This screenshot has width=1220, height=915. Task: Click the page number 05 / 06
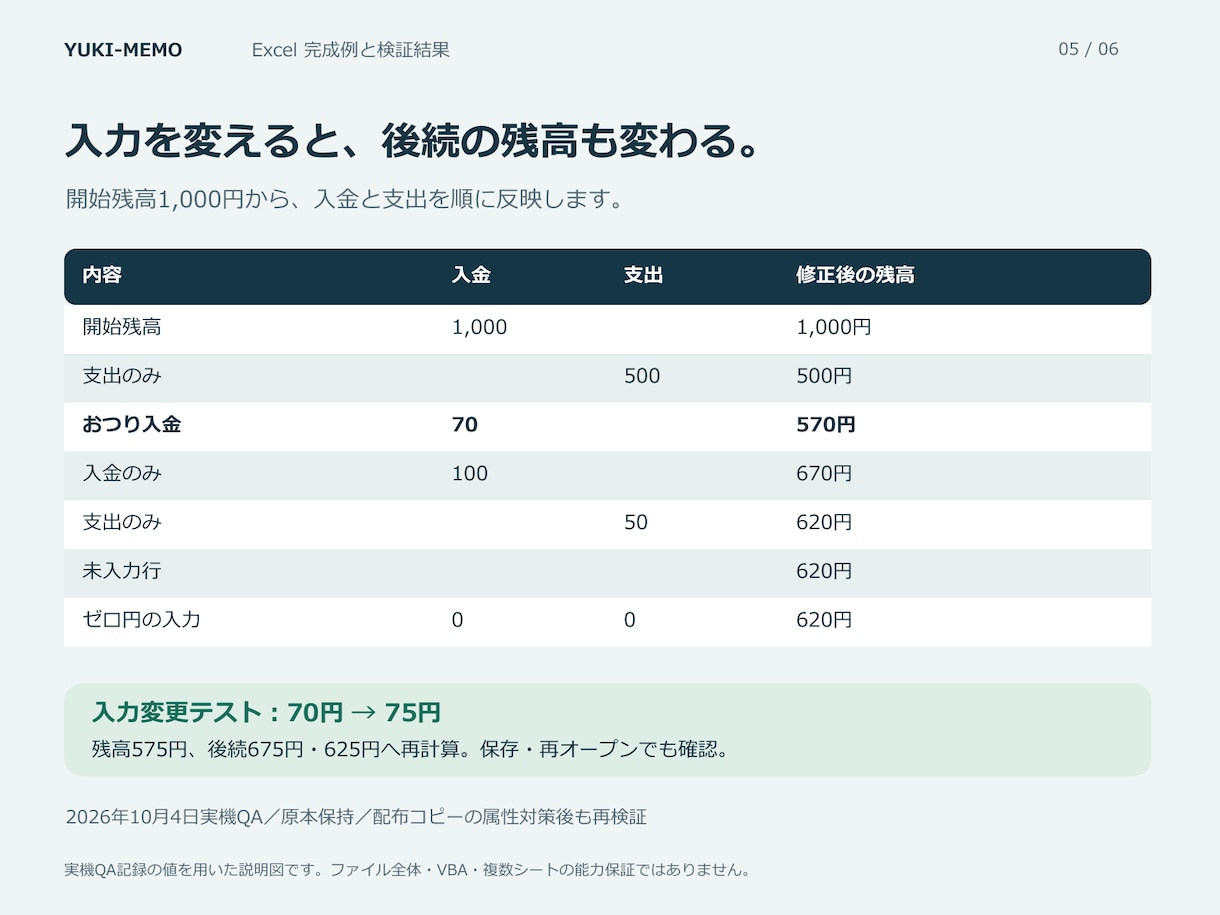click(1088, 49)
